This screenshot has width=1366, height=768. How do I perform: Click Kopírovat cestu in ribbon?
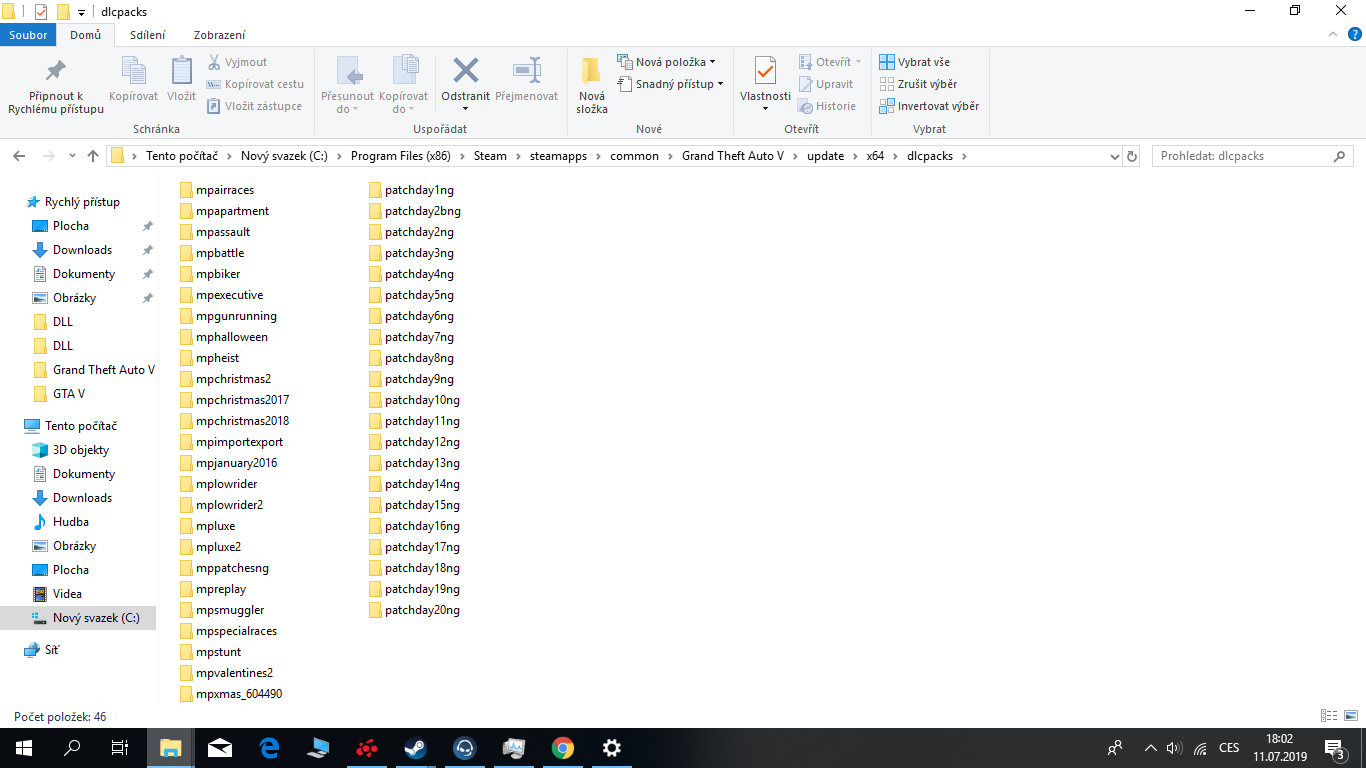255,84
